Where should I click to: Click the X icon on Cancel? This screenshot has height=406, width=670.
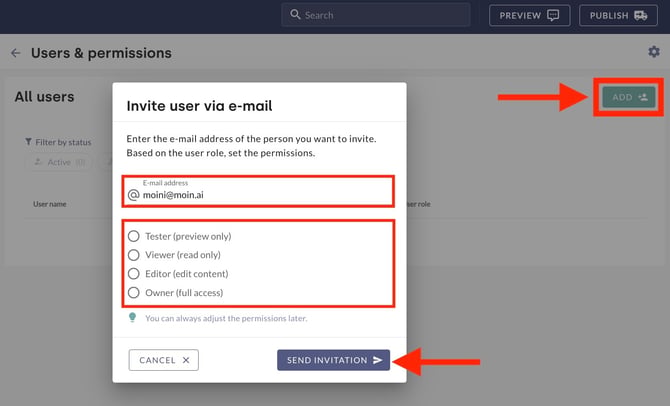tap(186, 360)
